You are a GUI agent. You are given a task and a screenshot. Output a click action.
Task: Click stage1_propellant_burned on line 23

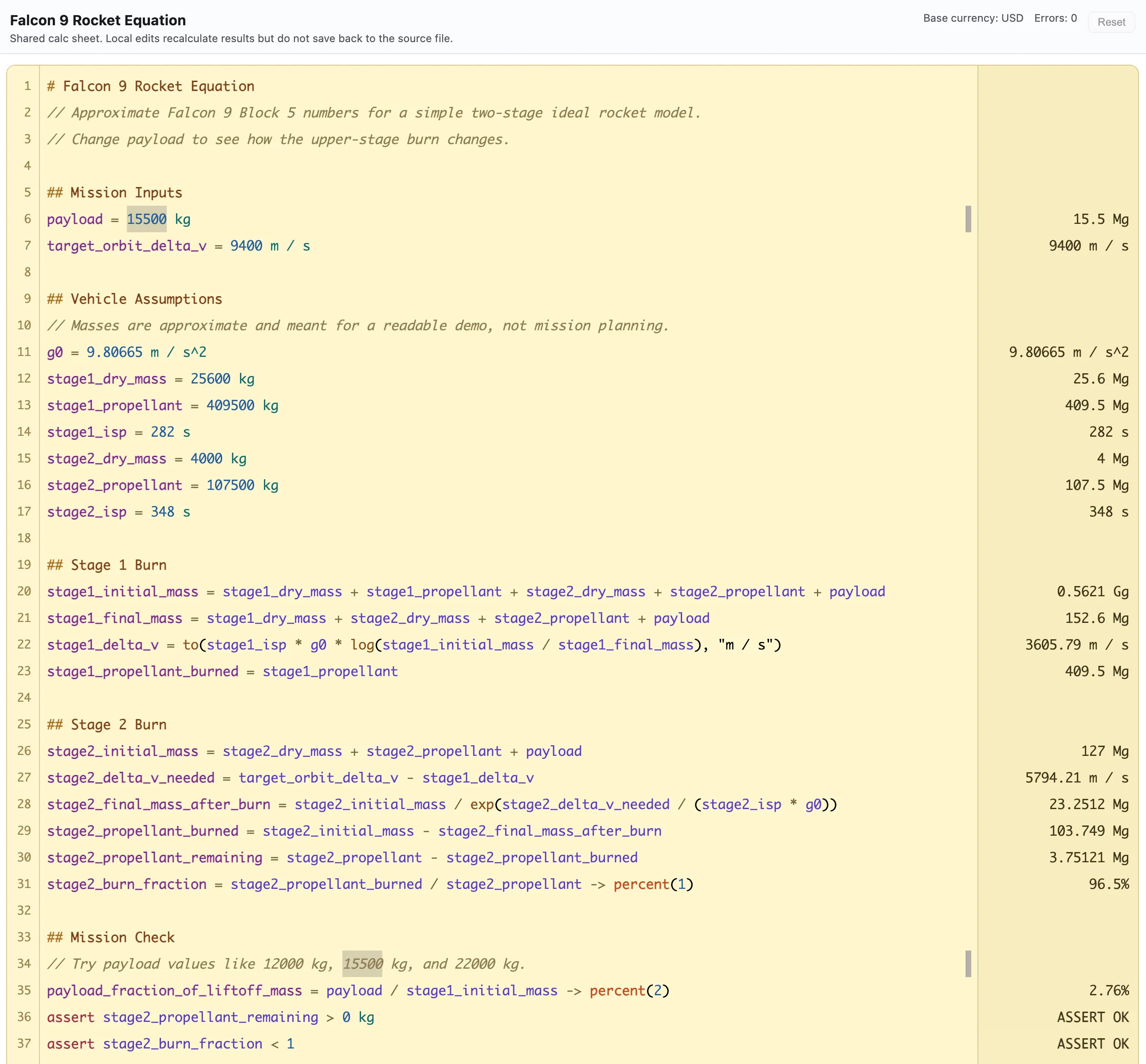[143, 671]
